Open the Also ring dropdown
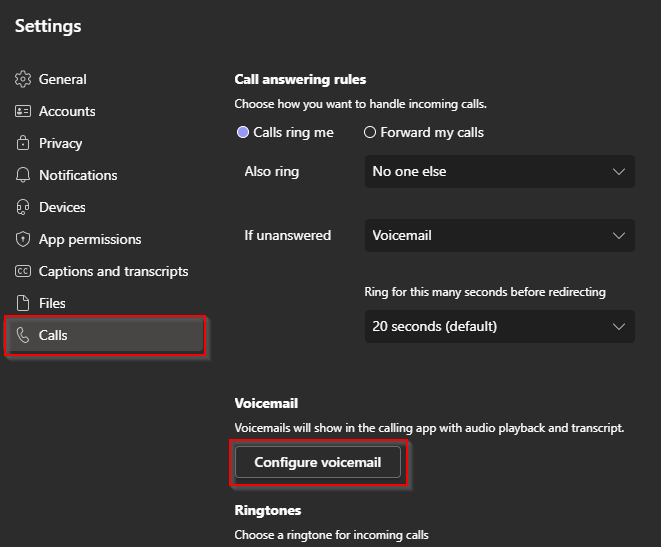This screenshot has height=547, width=661. tap(500, 172)
